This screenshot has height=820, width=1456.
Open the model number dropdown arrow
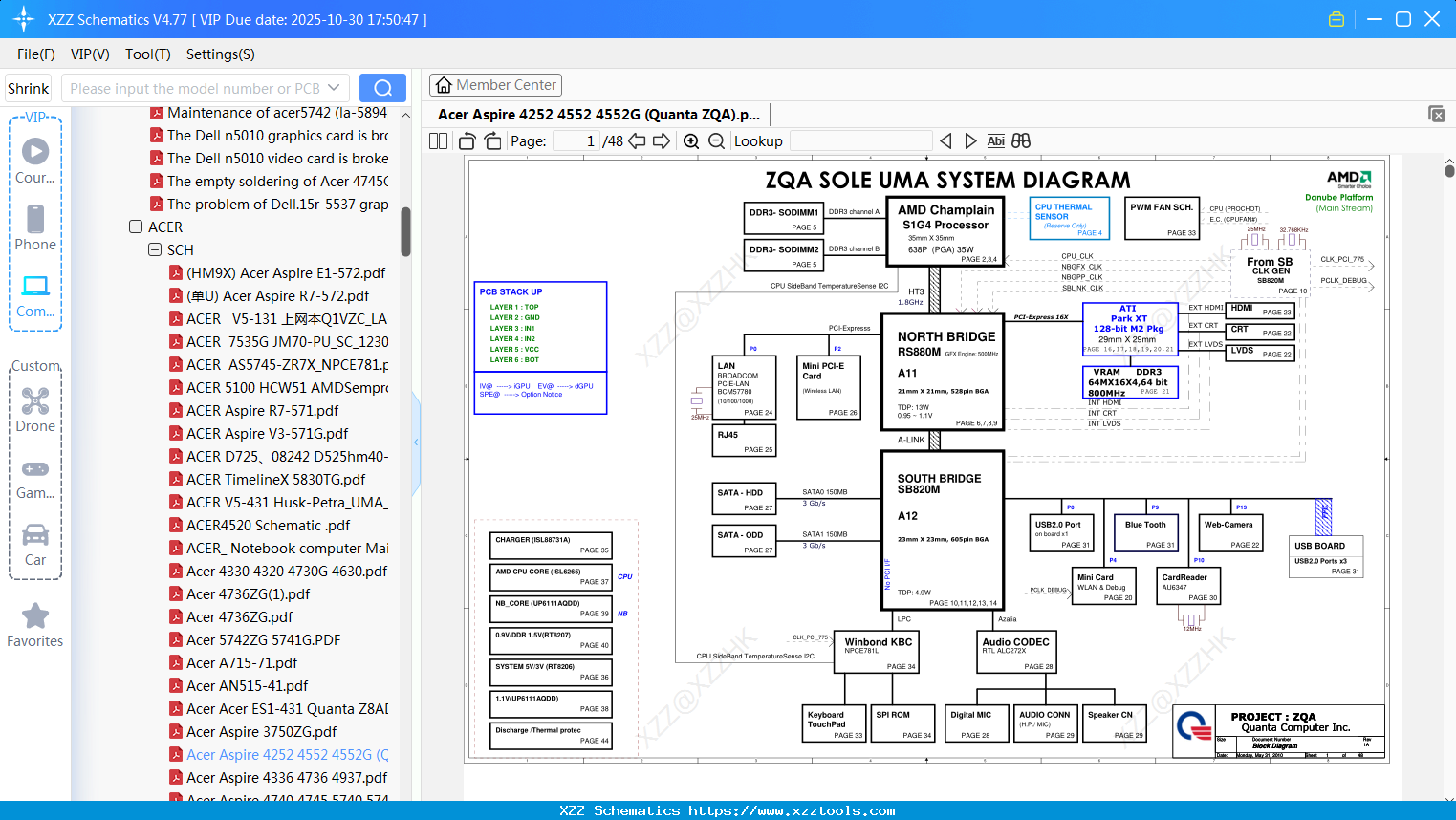pyautogui.click(x=334, y=88)
